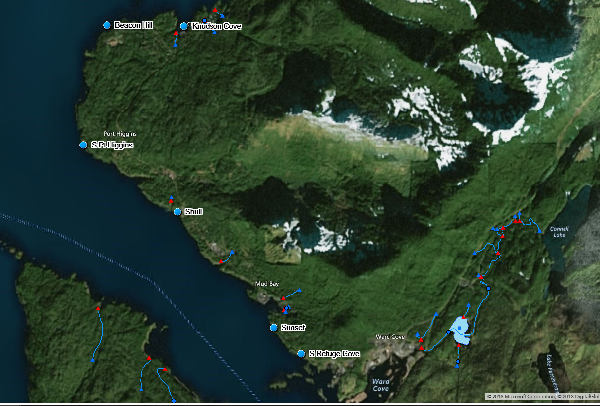This screenshot has width=600, height=406.
Task: Click the stream line on southwest island
Action: tap(100, 335)
